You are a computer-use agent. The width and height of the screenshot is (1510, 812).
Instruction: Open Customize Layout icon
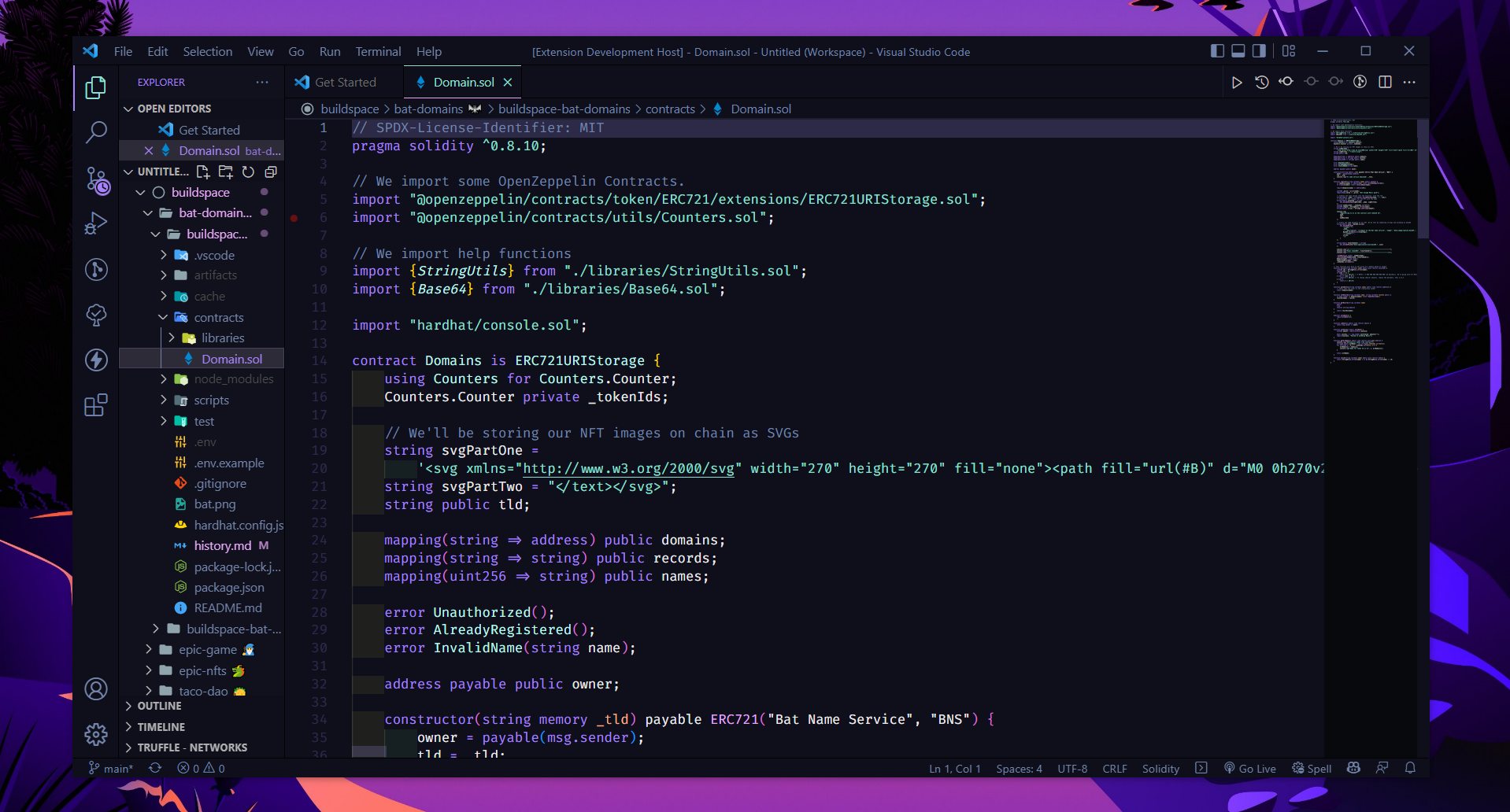[x=1289, y=51]
